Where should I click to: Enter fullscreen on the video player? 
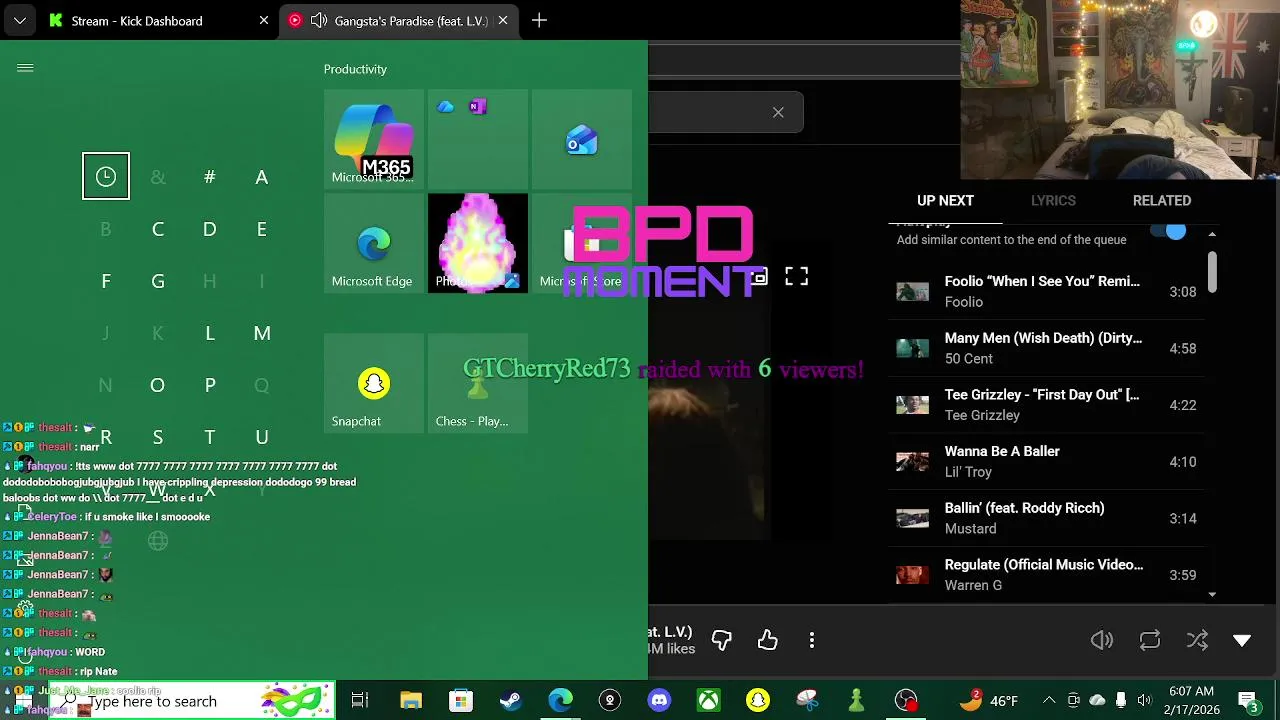[x=796, y=277]
